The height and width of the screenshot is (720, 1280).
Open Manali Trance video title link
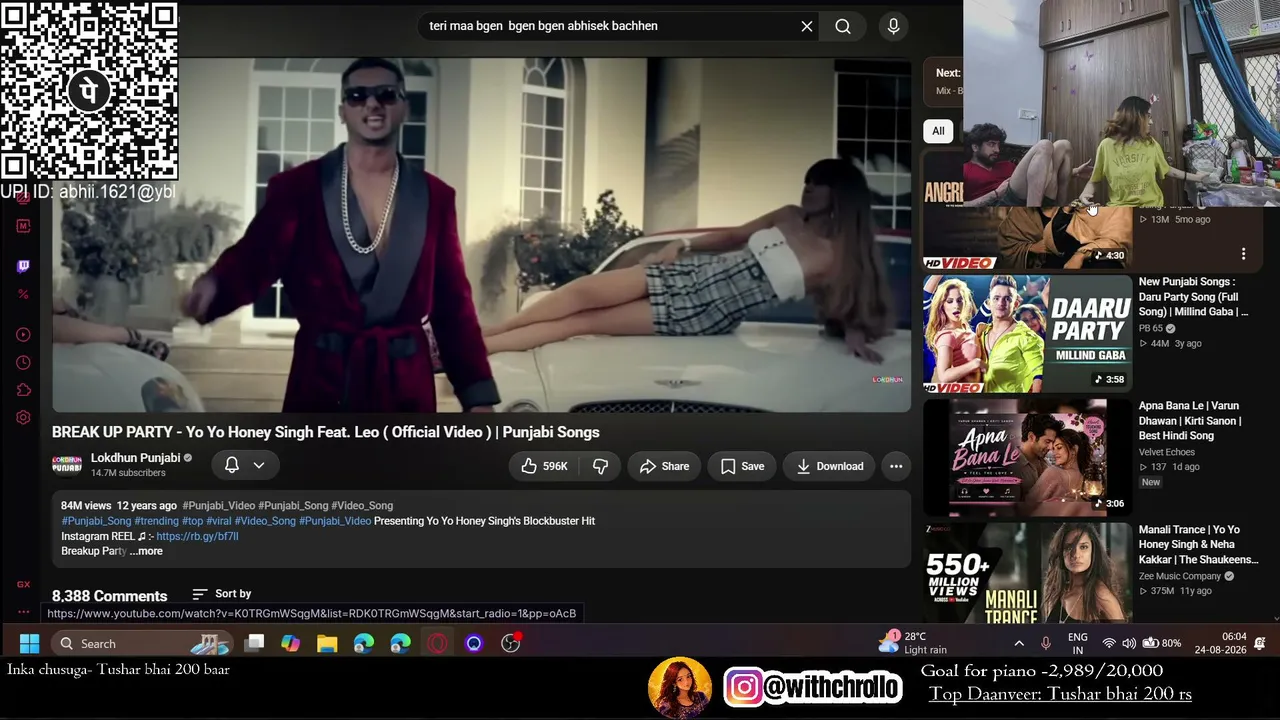pyautogui.click(x=1198, y=545)
